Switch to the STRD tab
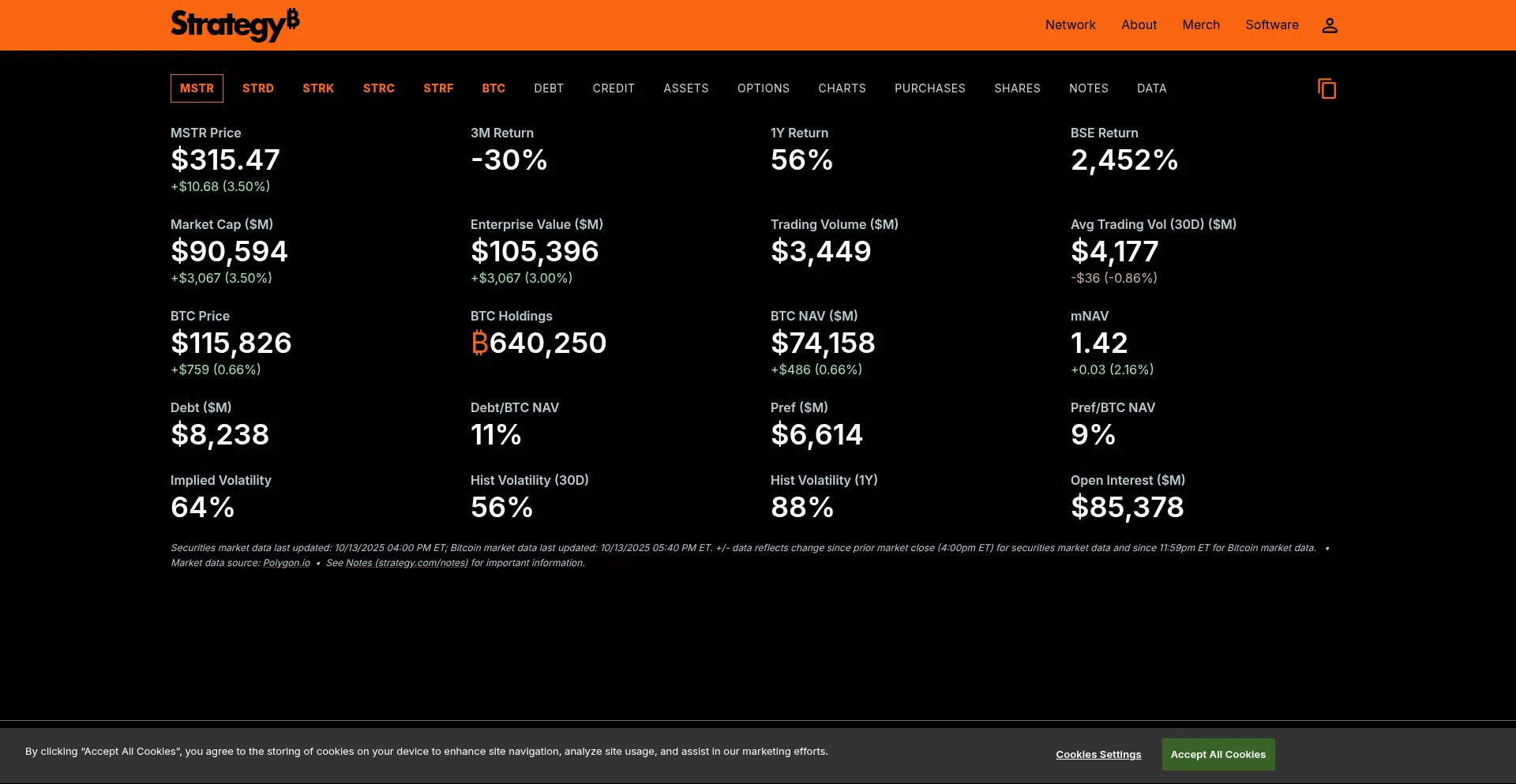The image size is (1516, 784). [x=258, y=88]
